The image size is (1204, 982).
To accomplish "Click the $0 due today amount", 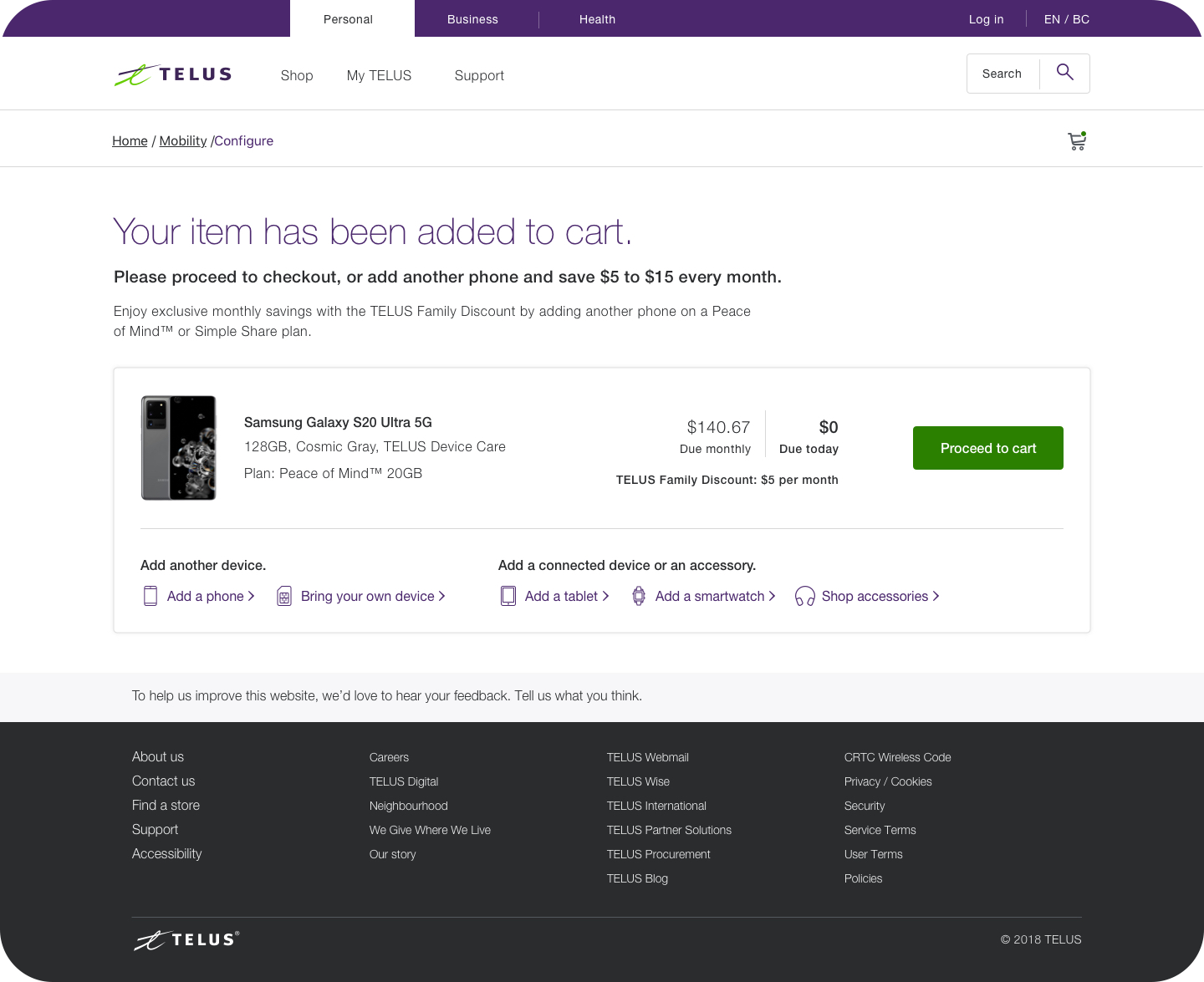I will [x=829, y=427].
